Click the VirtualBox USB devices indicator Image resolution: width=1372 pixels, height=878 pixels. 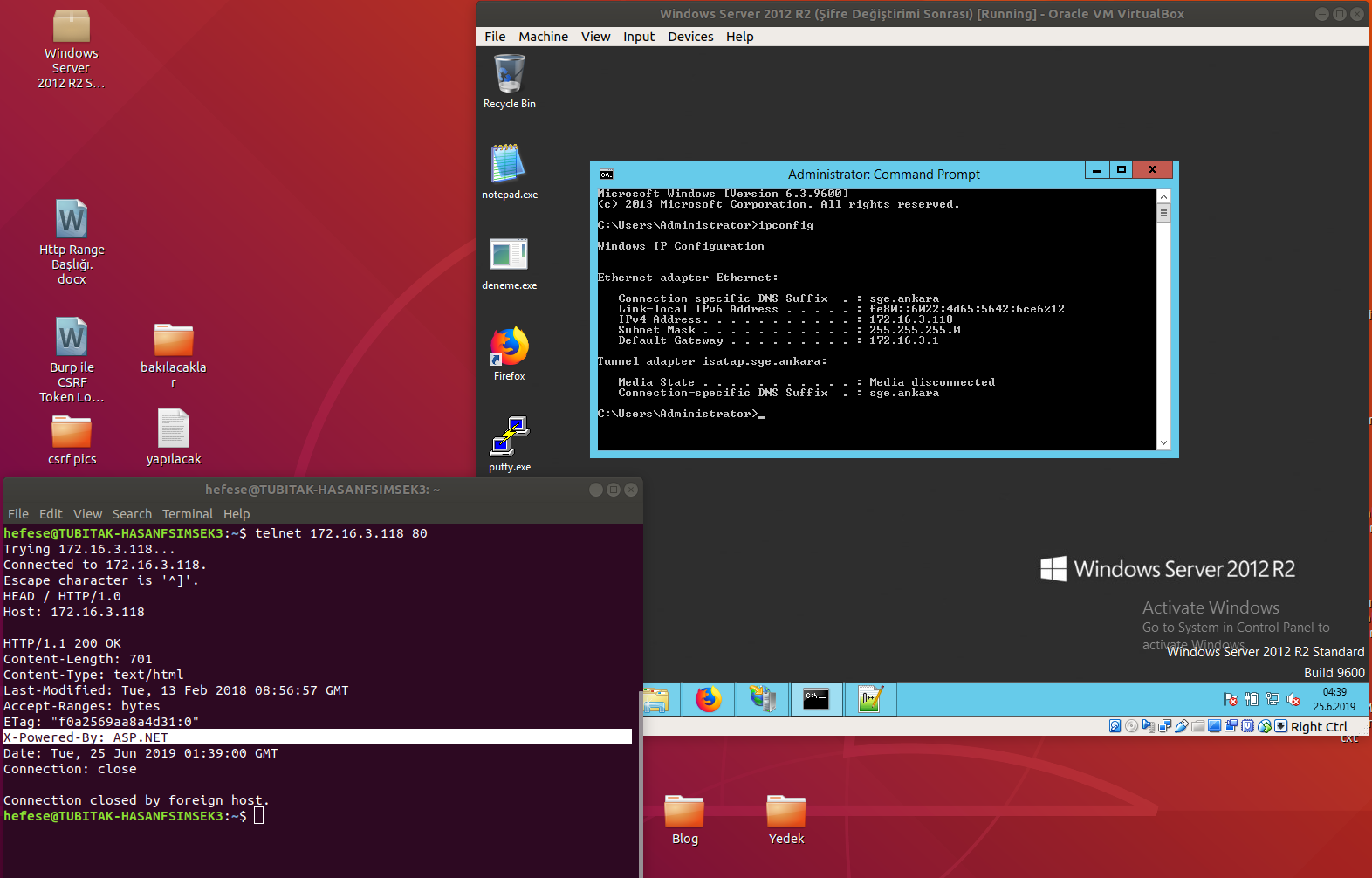pos(1182,726)
